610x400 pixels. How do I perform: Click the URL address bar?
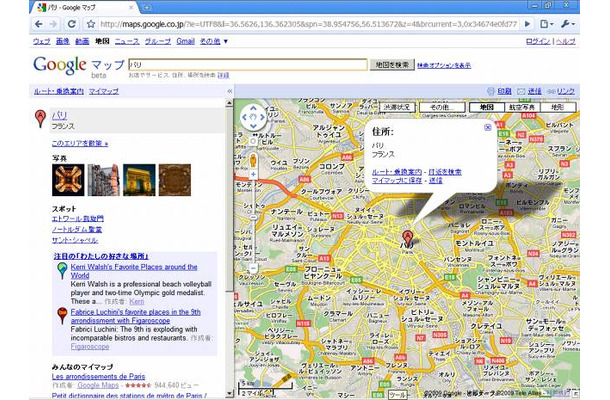[308, 24]
